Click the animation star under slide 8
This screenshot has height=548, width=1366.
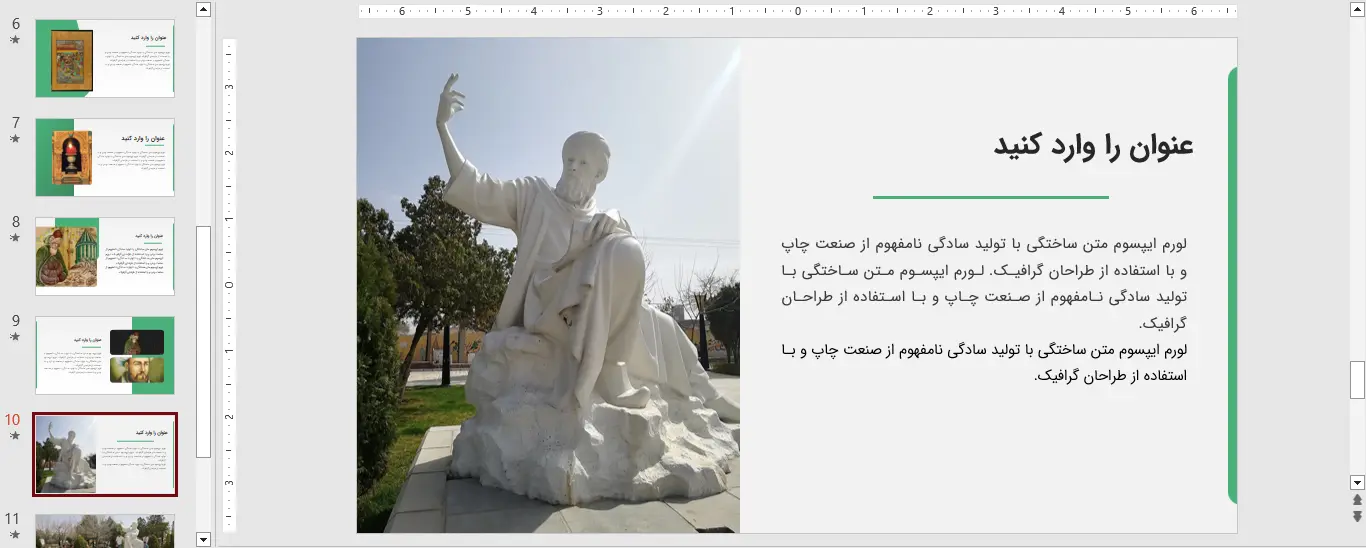click(x=14, y=238)
